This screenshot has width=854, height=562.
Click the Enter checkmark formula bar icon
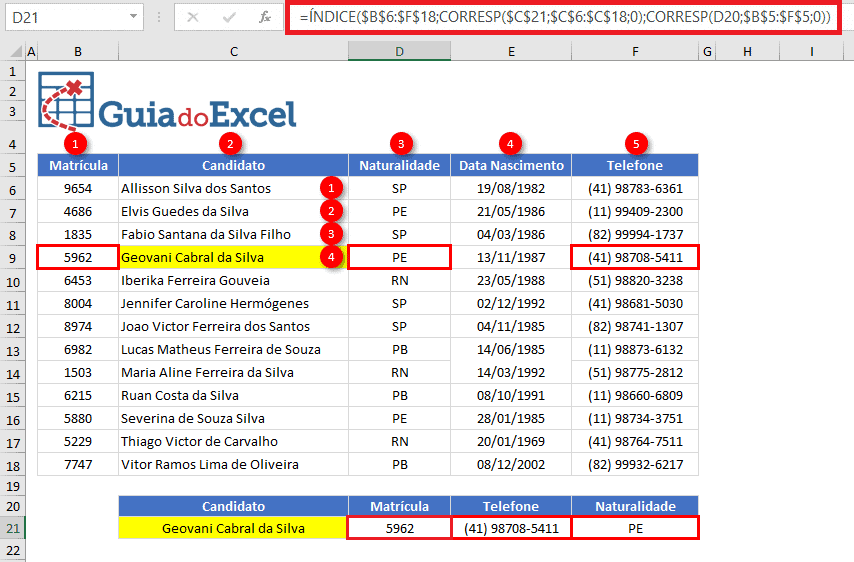[229, 17]
